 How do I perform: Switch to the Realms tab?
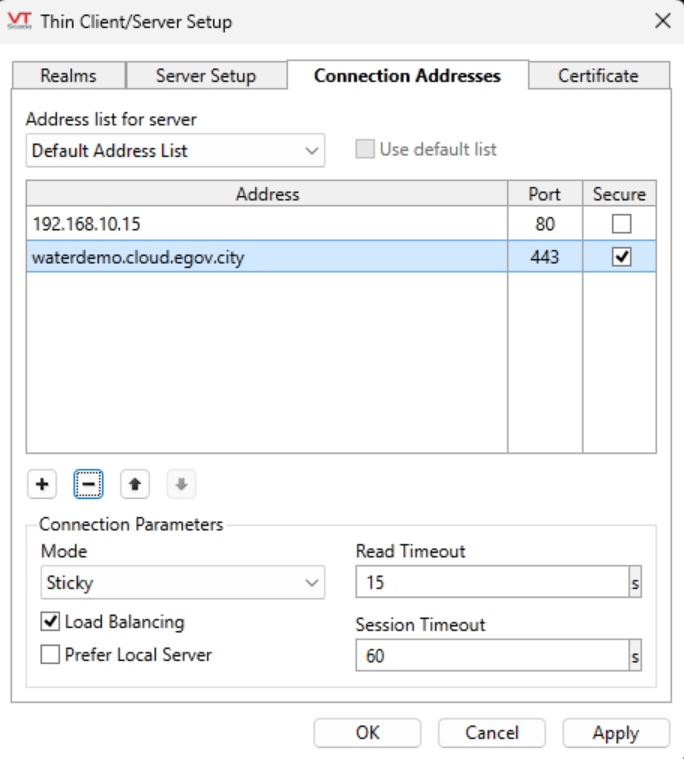click(69, 76)
